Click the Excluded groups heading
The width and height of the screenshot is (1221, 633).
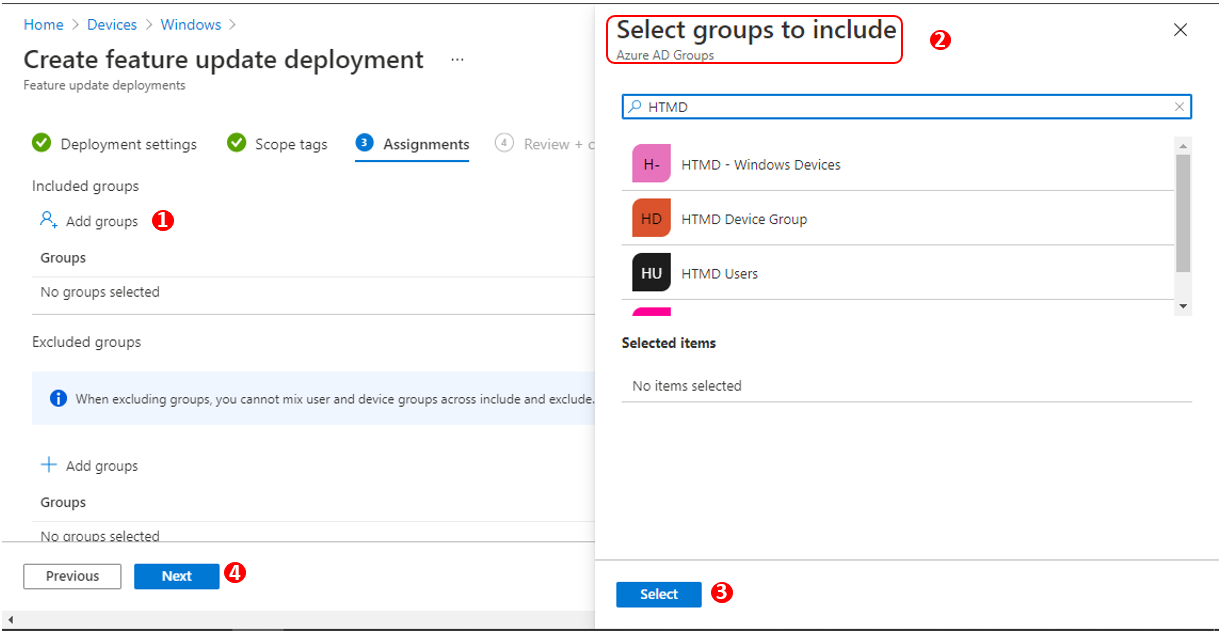(87, 342)
